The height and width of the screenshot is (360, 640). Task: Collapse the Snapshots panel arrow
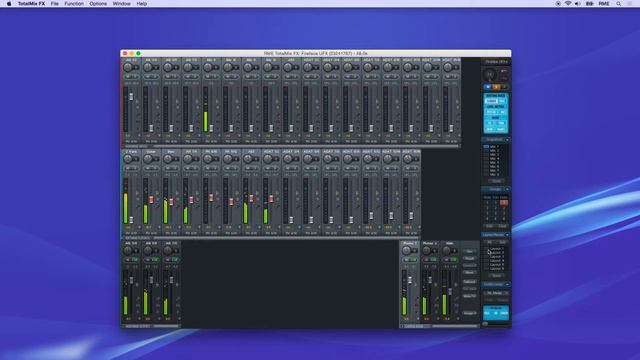507,140
